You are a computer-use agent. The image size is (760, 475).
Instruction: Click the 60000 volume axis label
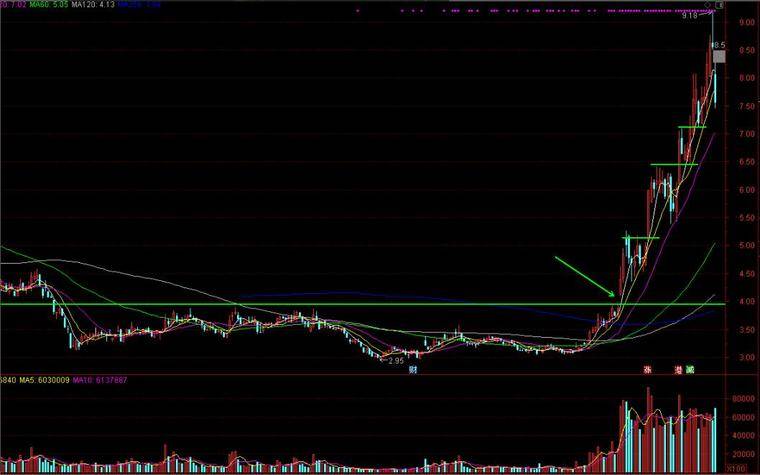(742, 417)
